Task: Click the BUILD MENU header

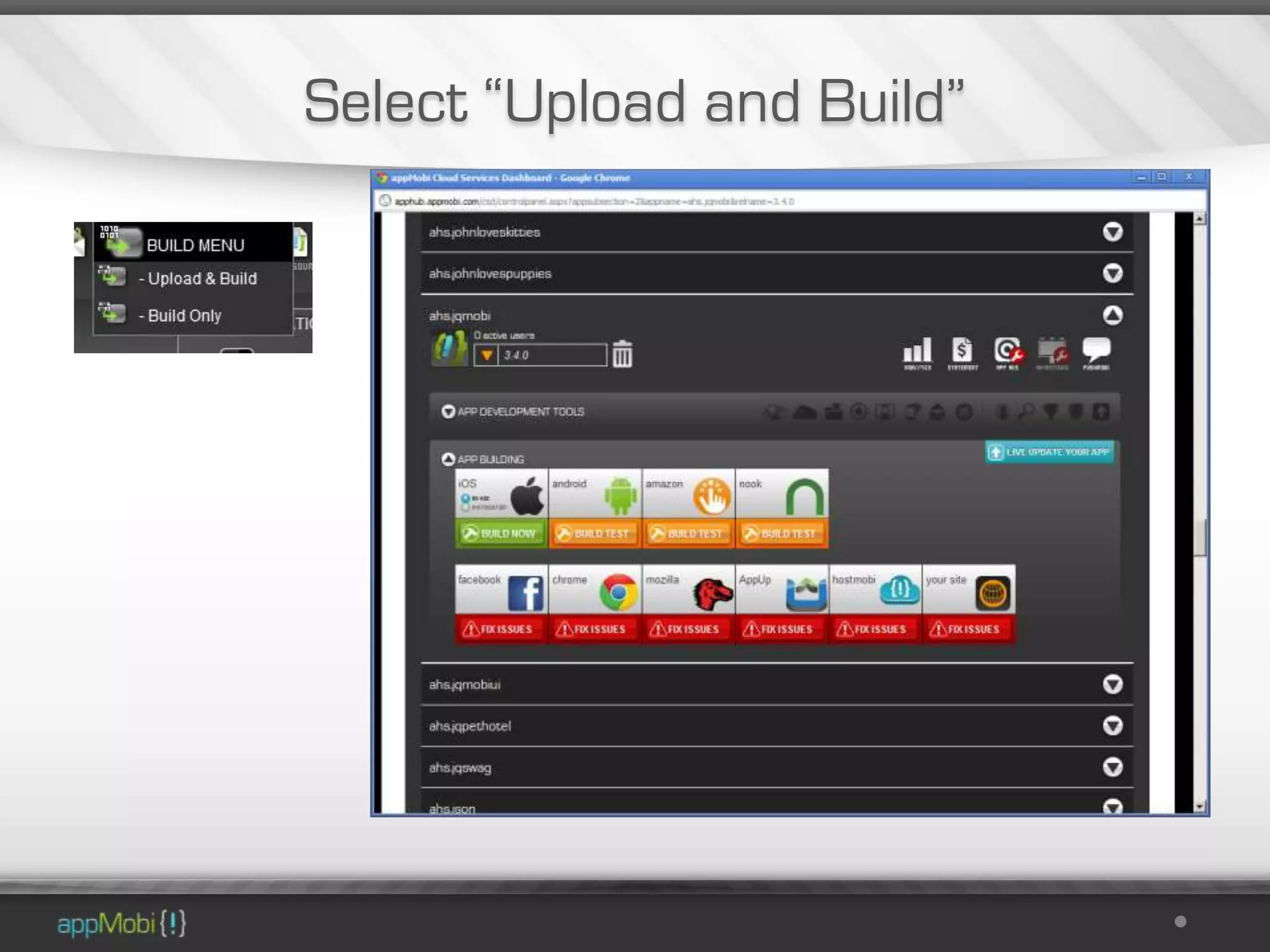Action: pos(193,243)
